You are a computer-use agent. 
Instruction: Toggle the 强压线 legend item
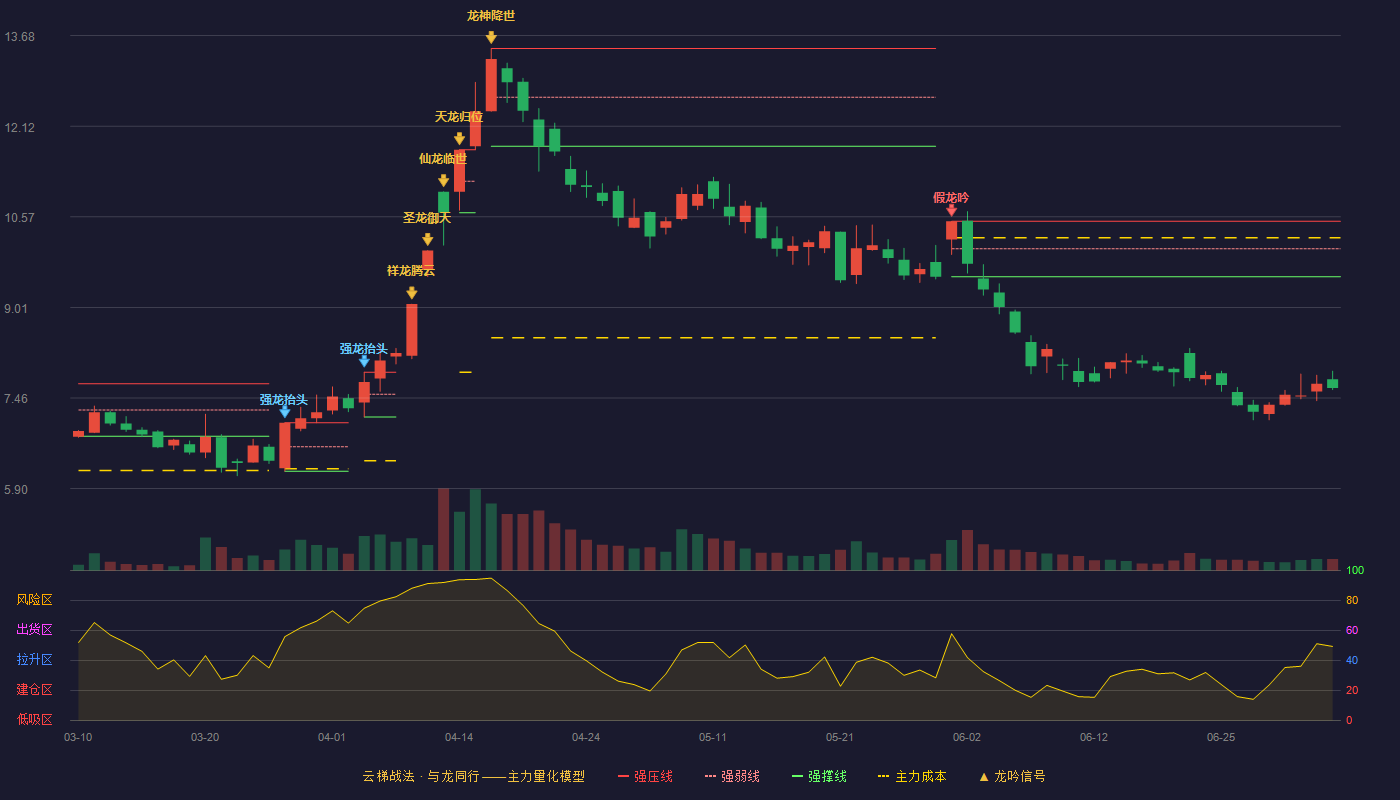click(x=645, y=776)
